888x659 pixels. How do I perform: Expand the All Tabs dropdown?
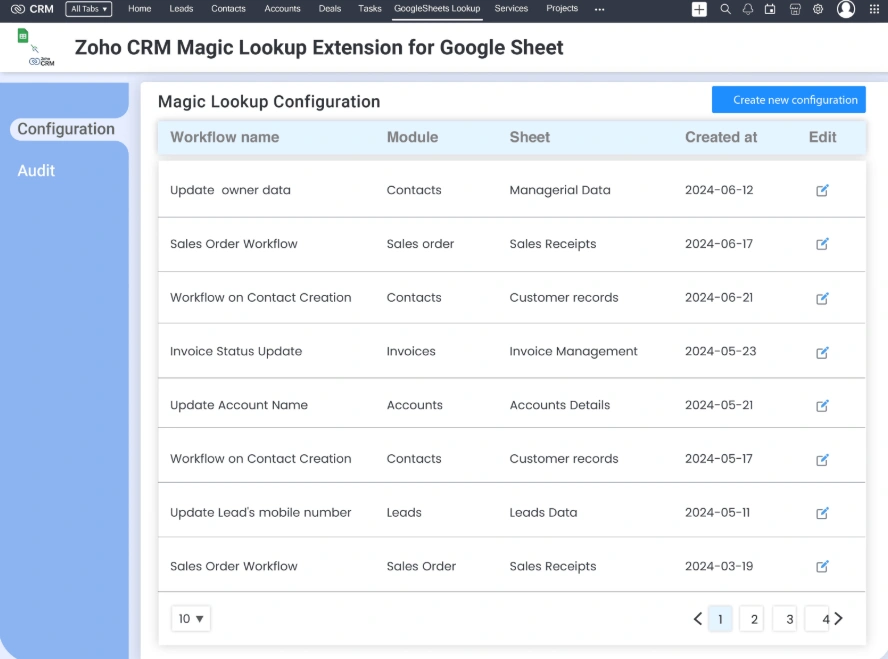88,9
